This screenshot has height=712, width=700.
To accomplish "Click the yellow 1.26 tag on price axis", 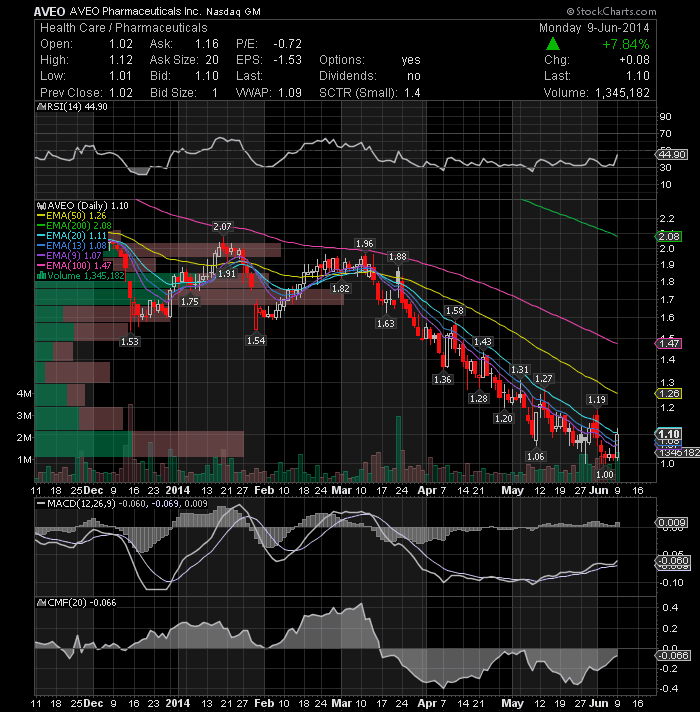I will pyautogui.click(x=668, y=393).
